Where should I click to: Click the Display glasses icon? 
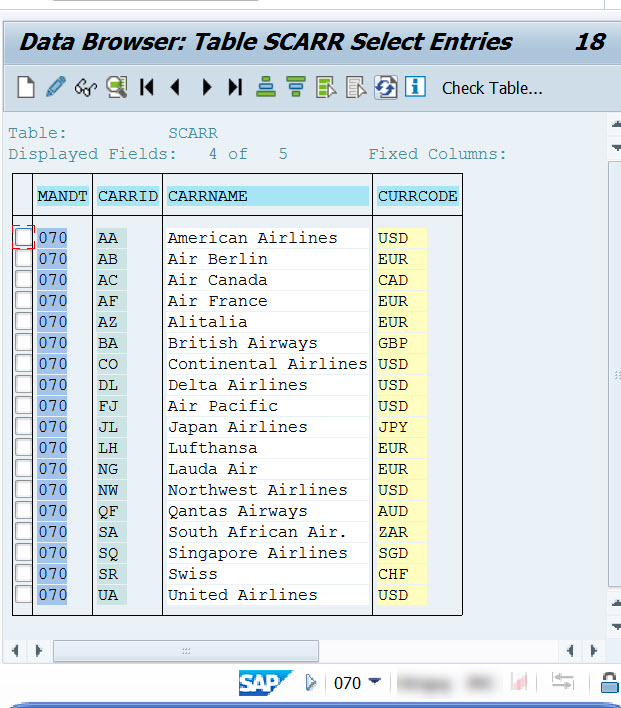(x=86, y=87)
